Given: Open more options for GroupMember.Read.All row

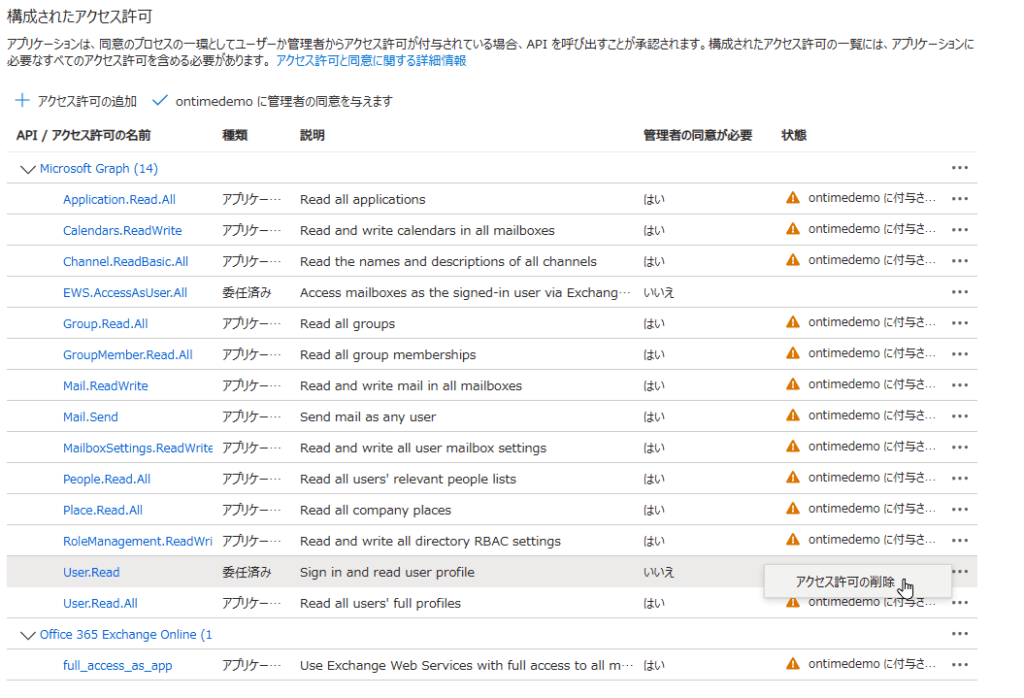Looking at the screenshot, I should pyautogui.click(x=959, y=354).
